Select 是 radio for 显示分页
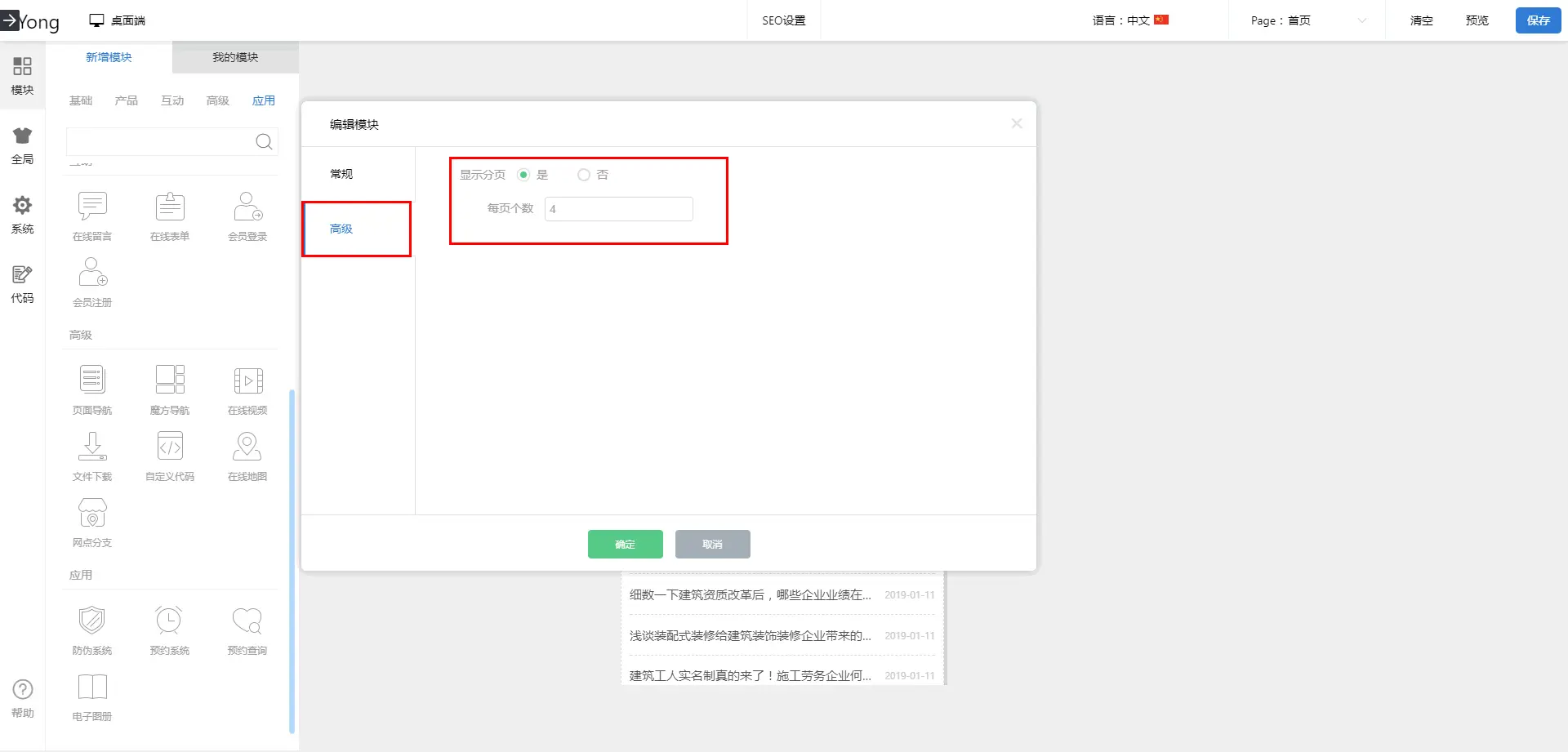 pos(523,175)
